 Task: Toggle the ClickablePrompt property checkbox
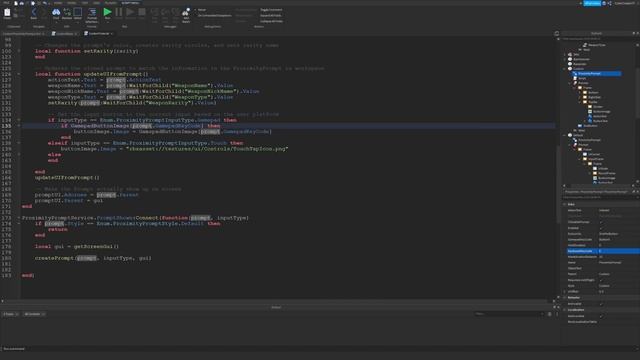click(x=602, y=222)
